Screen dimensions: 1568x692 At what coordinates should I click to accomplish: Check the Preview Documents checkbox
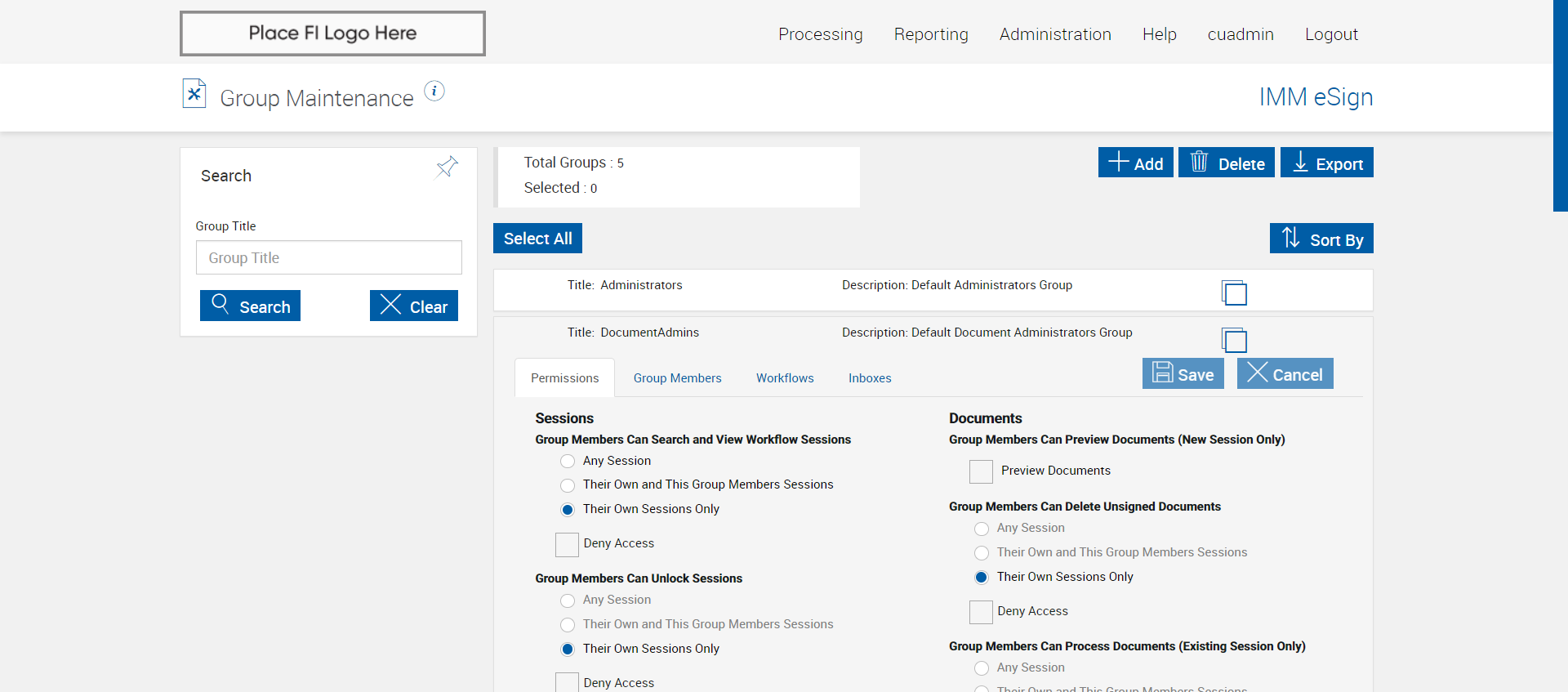coord(981,471)
